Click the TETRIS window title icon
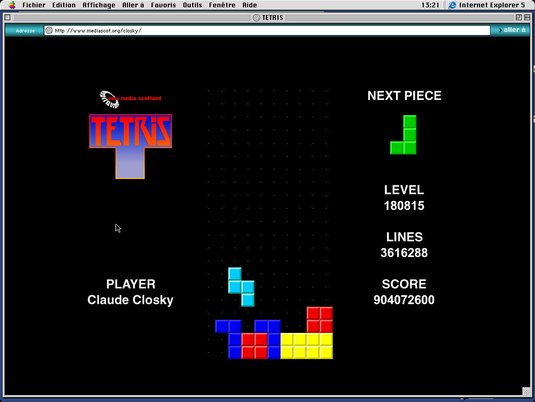Viewport: 535px width, 402px height. tap(256, 17)
